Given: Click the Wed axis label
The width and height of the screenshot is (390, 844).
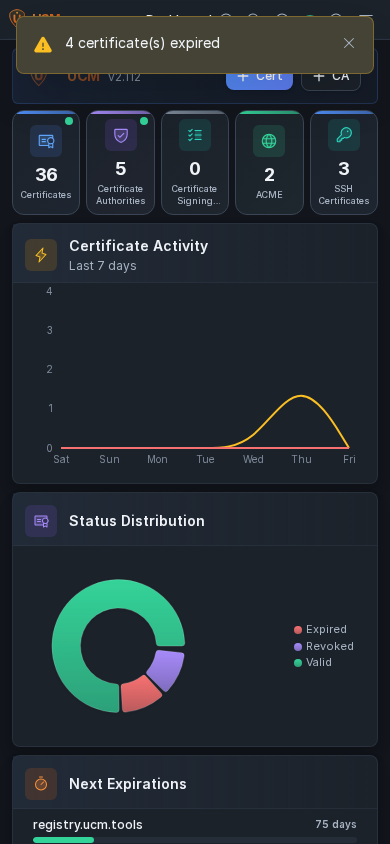Looking at the screenshot, I should click(253, 459).
